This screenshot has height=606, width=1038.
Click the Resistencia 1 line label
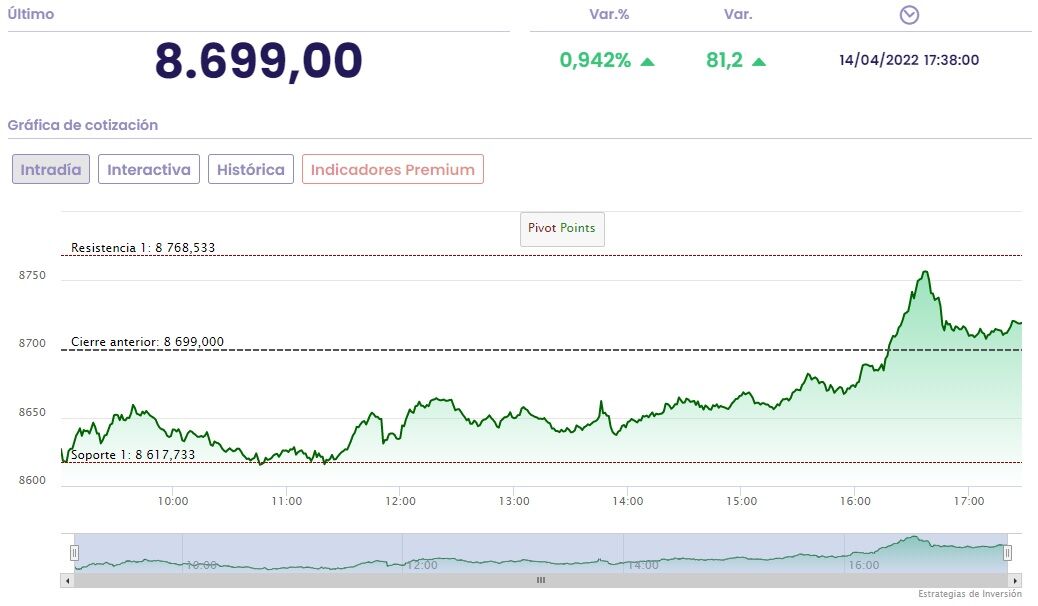pos(143,247)
